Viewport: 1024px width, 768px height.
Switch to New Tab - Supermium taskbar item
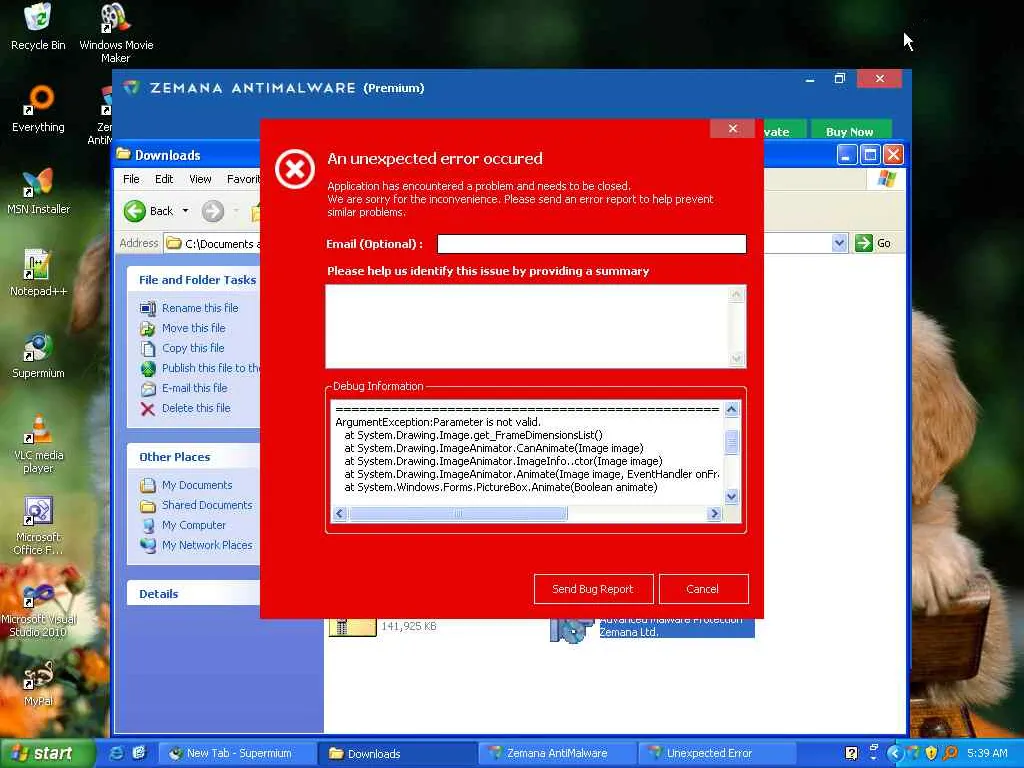point(238,754)
